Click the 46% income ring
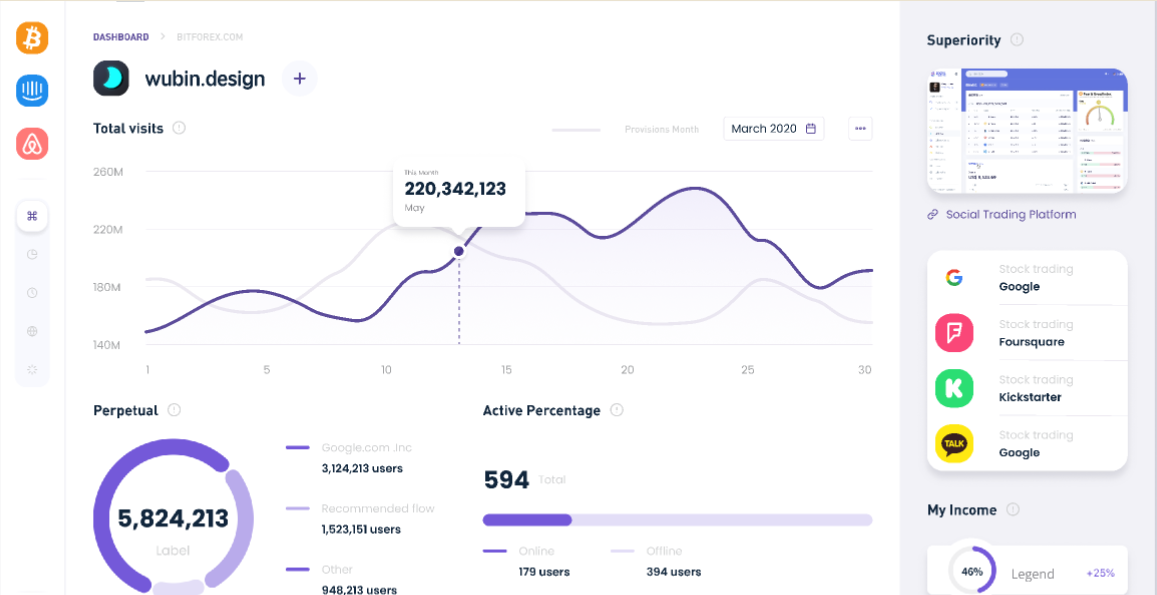 click(x=972, y=571)
